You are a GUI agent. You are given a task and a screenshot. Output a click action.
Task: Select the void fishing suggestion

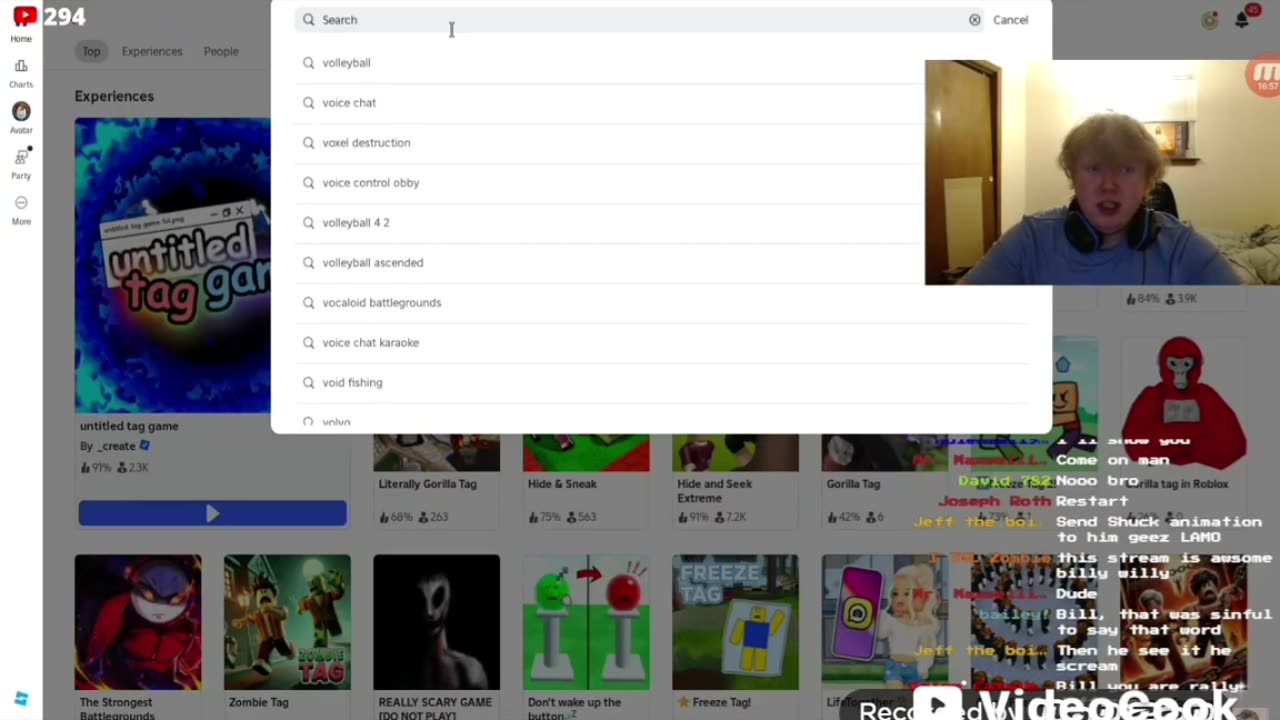(x=661, y=383)
